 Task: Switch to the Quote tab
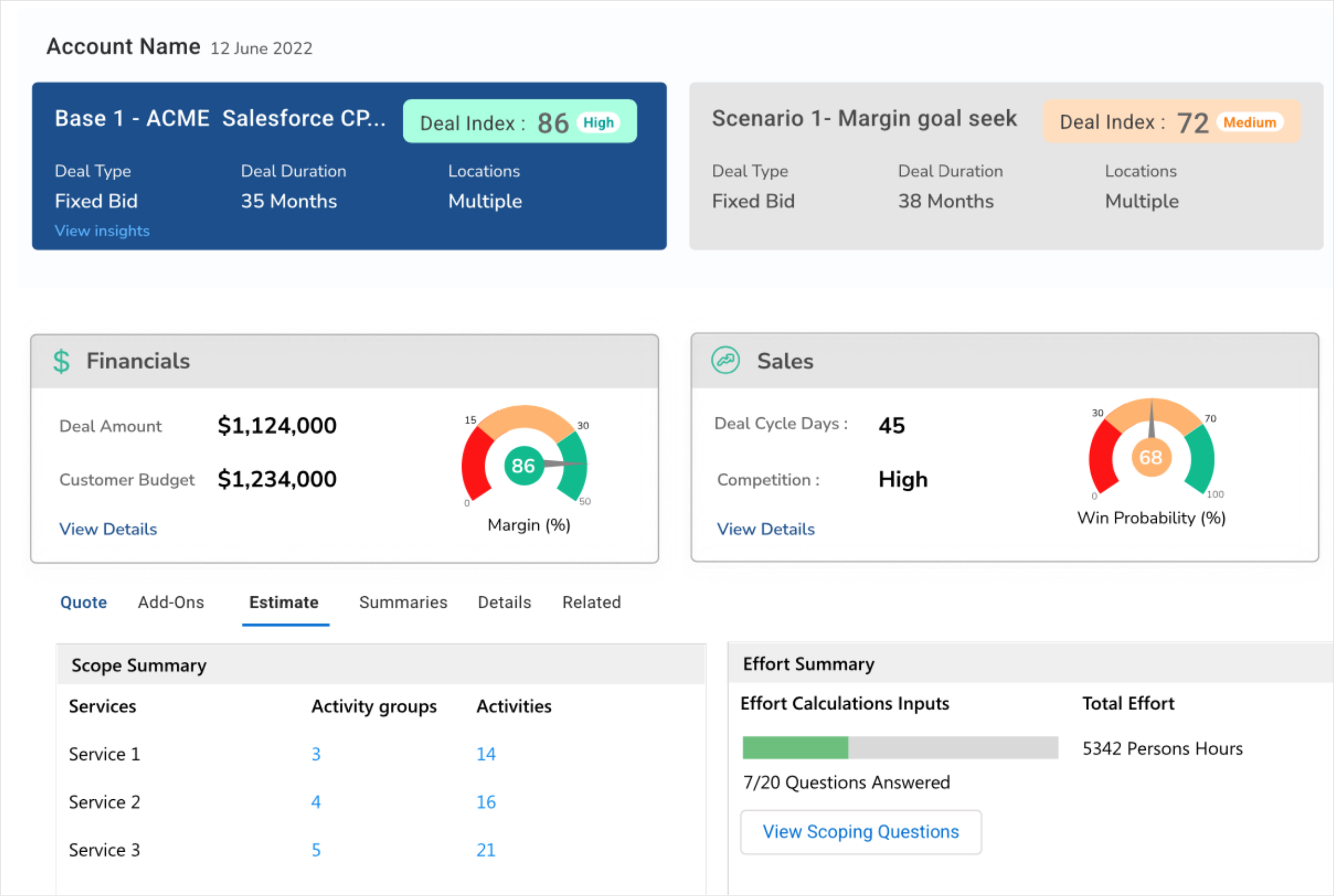click(83, 602)
